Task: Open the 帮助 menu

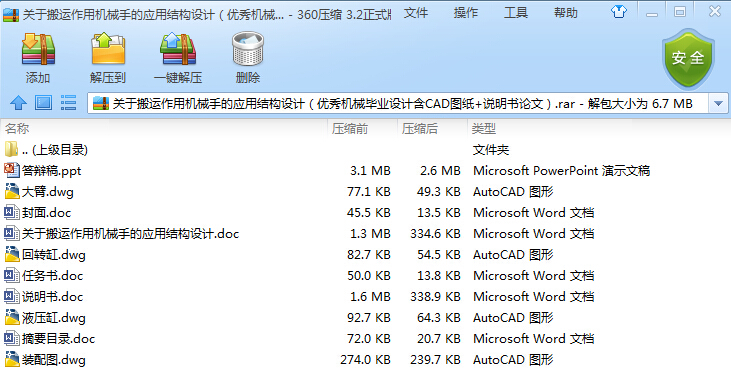Action: [x=565, y=13]
